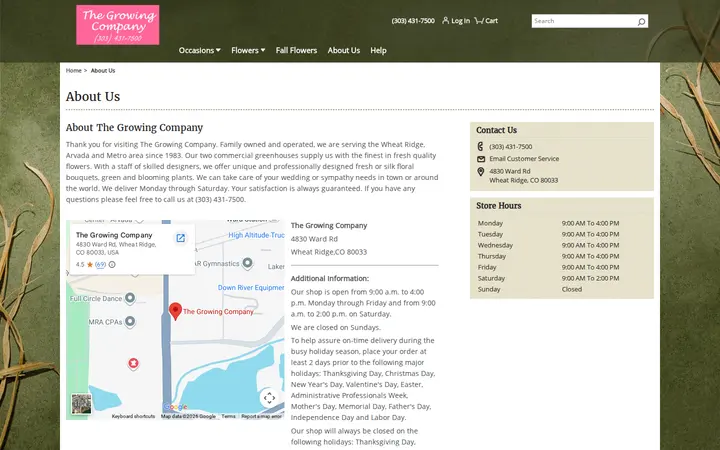The width and height of the screenshot is (720, 450).
Task: Click The Growing Company title on map card
Action: (x=114, y=235)
